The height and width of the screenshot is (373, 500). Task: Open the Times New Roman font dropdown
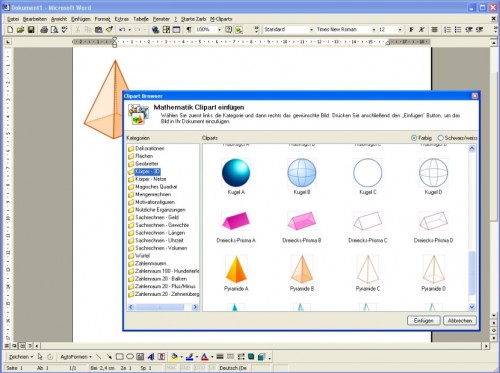click(346, 30)
